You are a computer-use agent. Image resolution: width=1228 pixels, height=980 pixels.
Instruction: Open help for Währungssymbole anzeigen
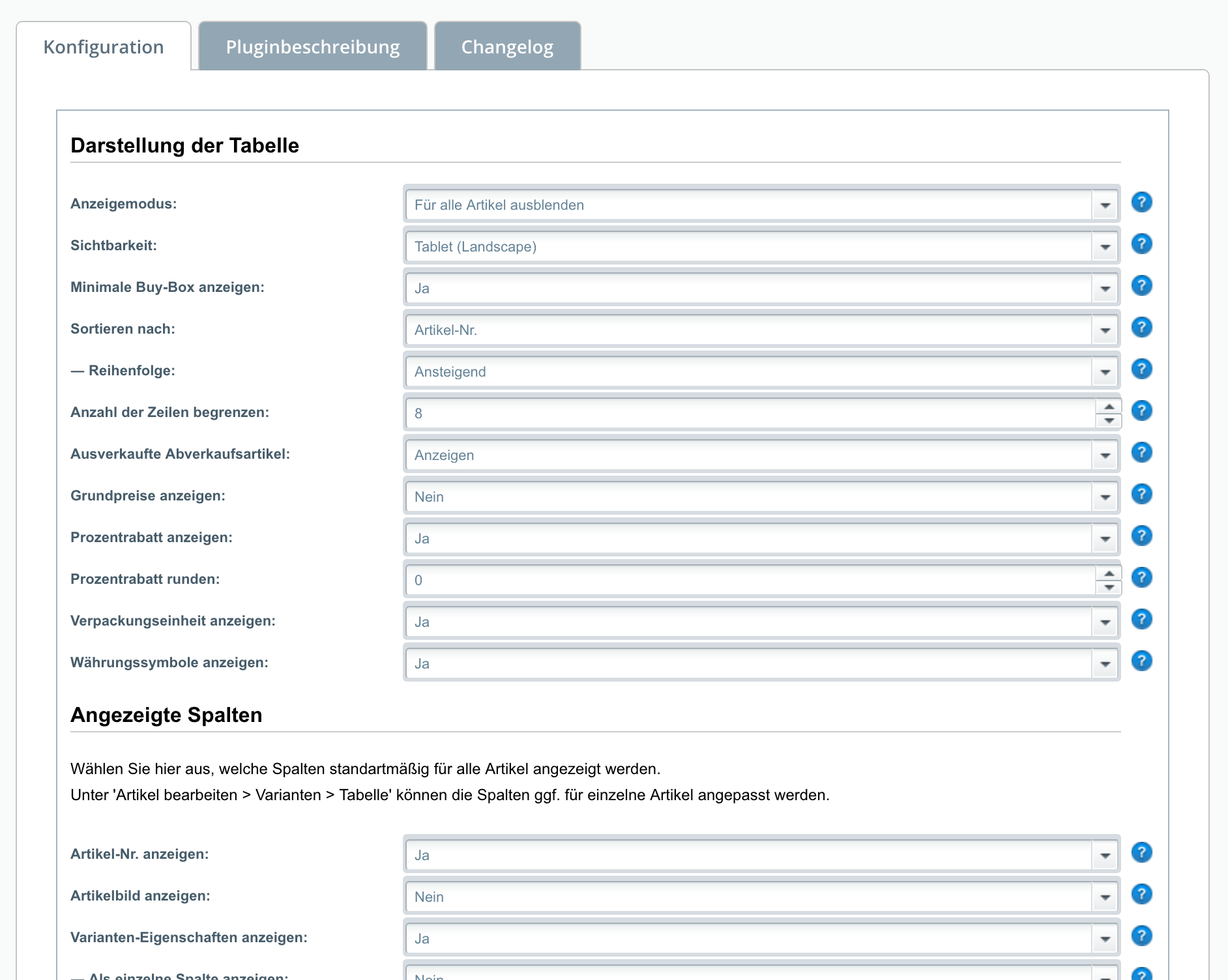click(x=1141, y=661)
